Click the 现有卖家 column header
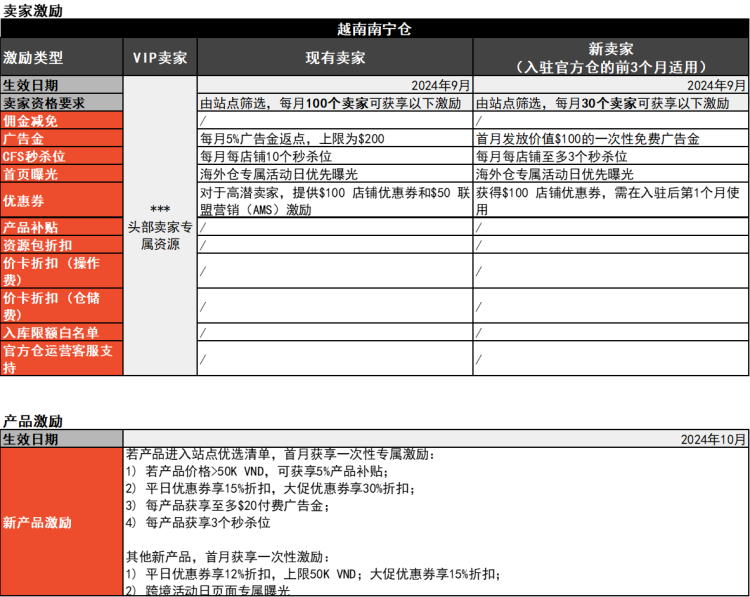 click(335, 58)
